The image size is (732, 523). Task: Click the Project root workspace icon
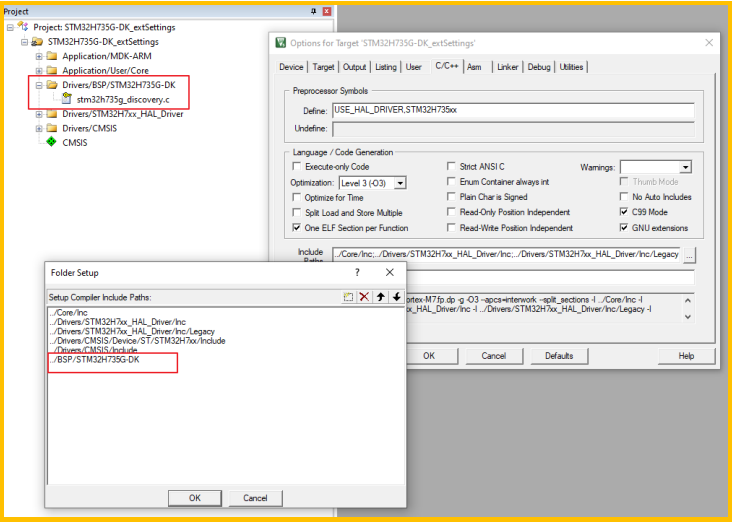23,27
